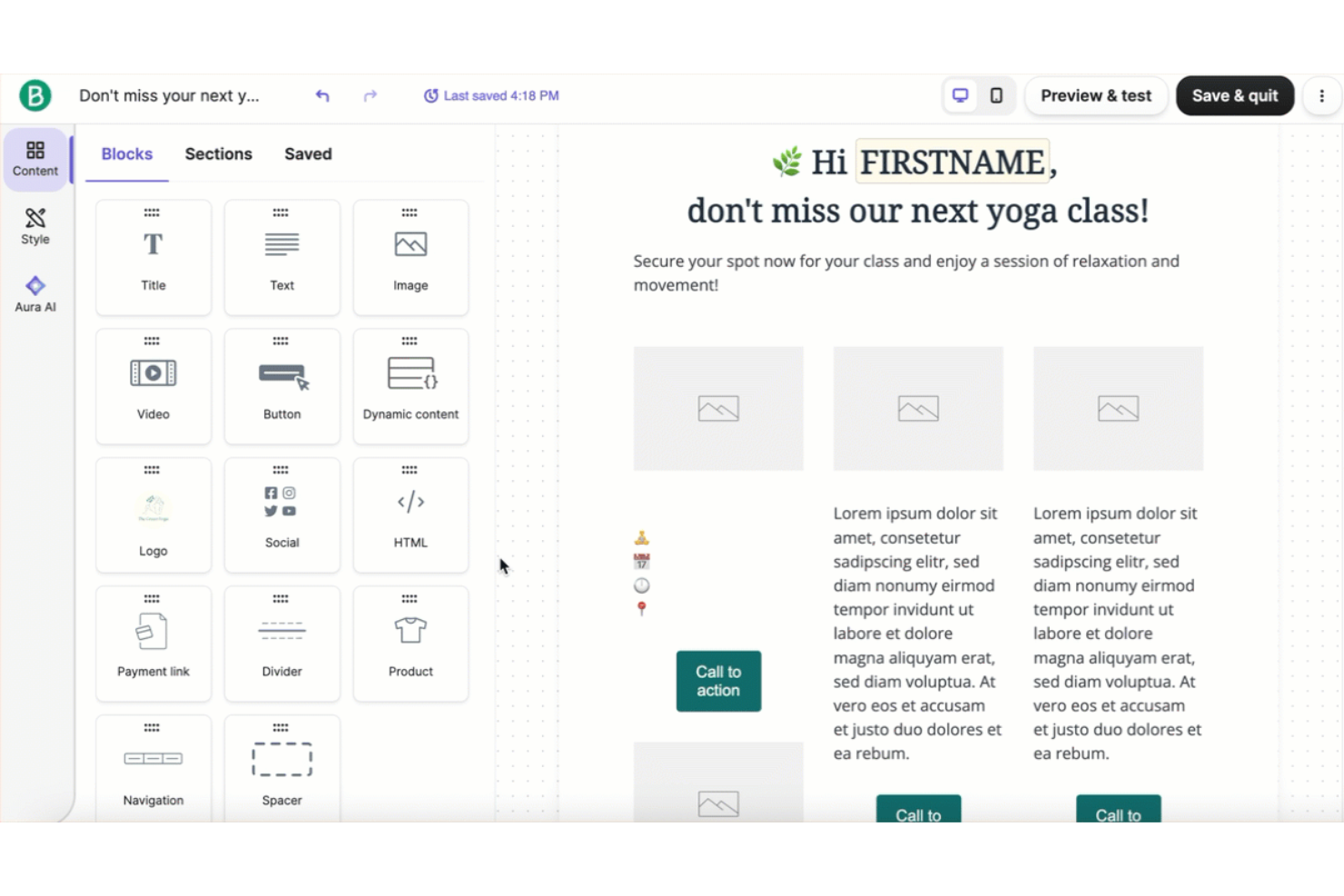Select the HTML block icon
The image size is (1344, 896).
tap(410, 515)
